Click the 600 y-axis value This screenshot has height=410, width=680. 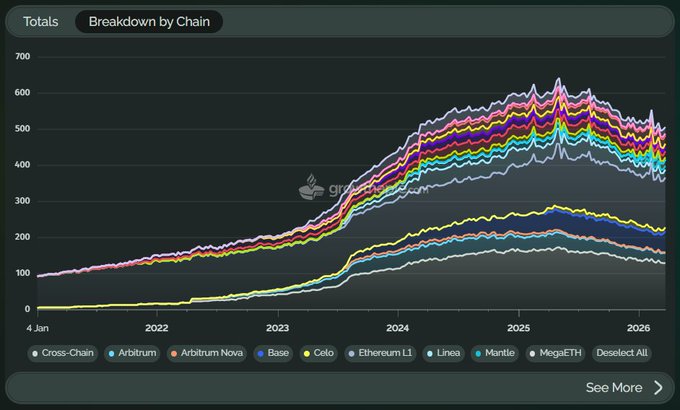point(23,92)
